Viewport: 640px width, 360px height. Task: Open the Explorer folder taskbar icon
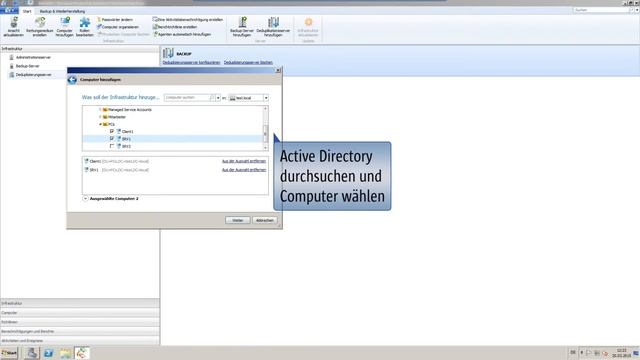coord(65,353)
